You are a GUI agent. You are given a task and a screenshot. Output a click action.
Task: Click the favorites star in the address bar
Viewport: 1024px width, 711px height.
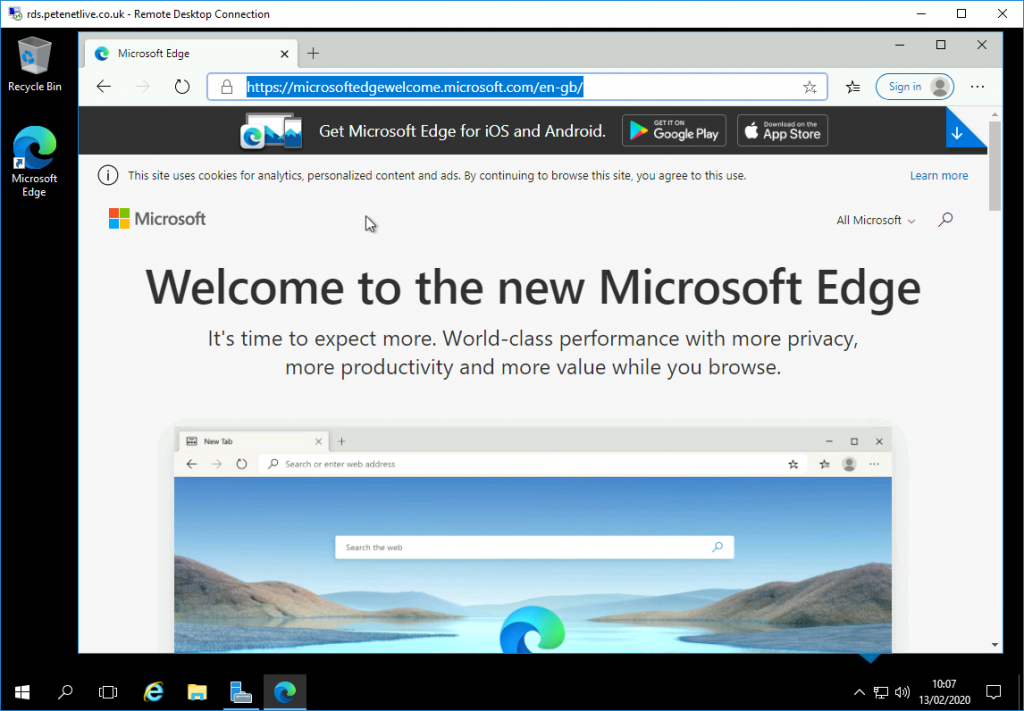click(809, 87)
